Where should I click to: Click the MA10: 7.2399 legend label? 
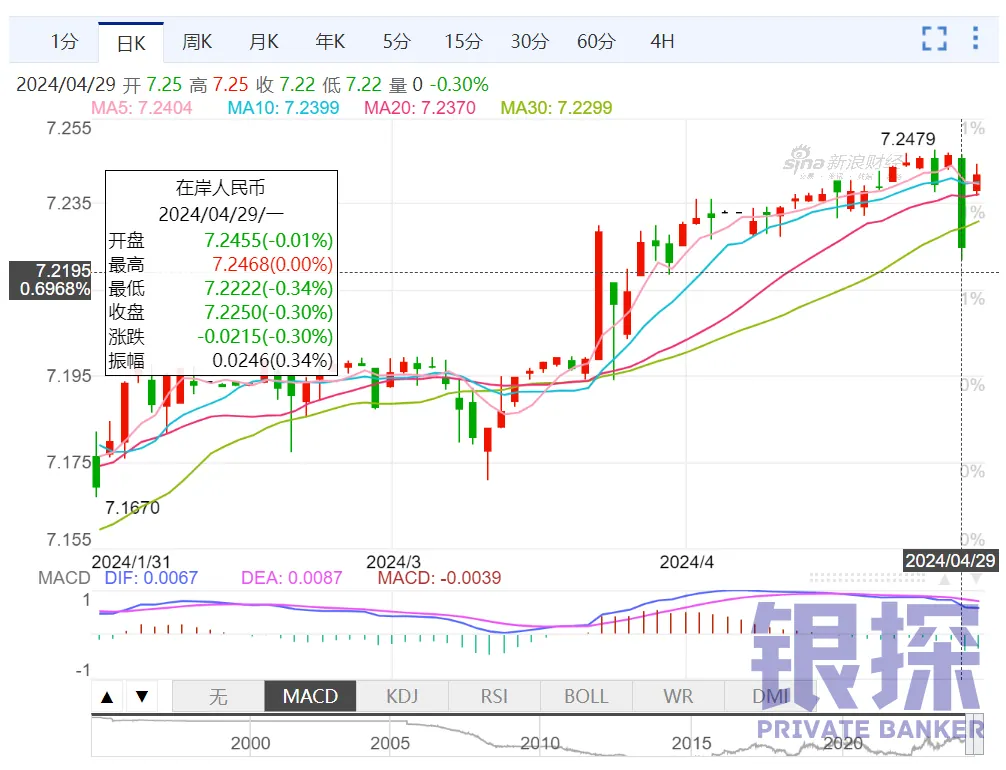pos(284,108)
